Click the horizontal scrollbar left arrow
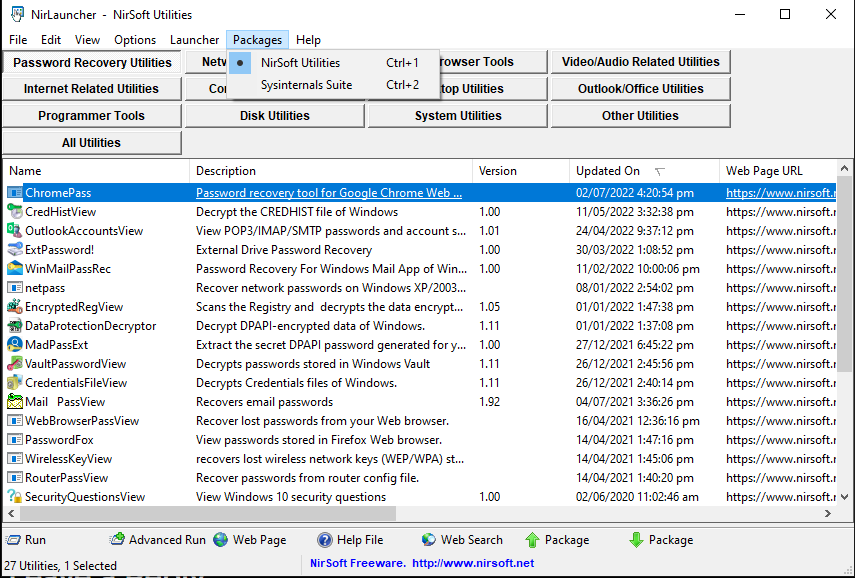855x578 pixels. (11, 513)
